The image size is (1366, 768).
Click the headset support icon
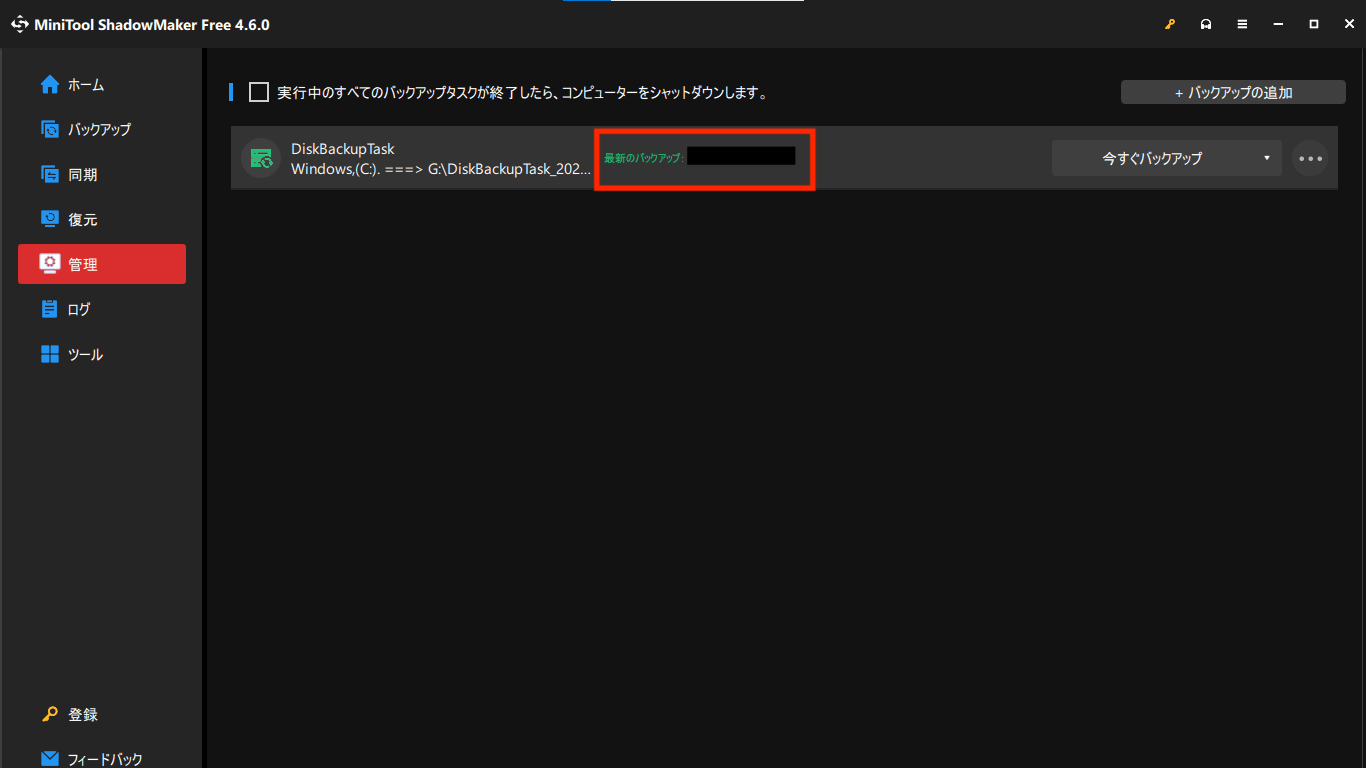[x=1206, y=25]
